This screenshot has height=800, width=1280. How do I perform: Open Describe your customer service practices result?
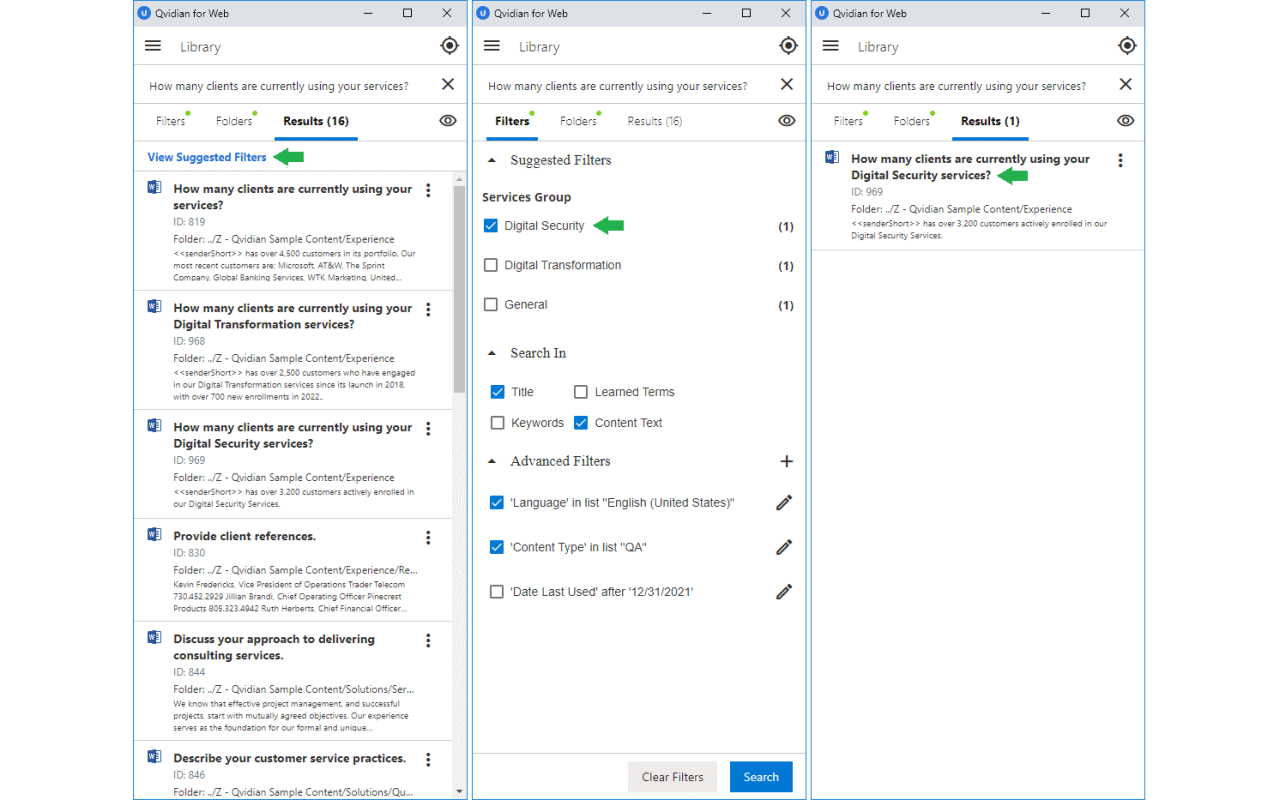point(289,758)
